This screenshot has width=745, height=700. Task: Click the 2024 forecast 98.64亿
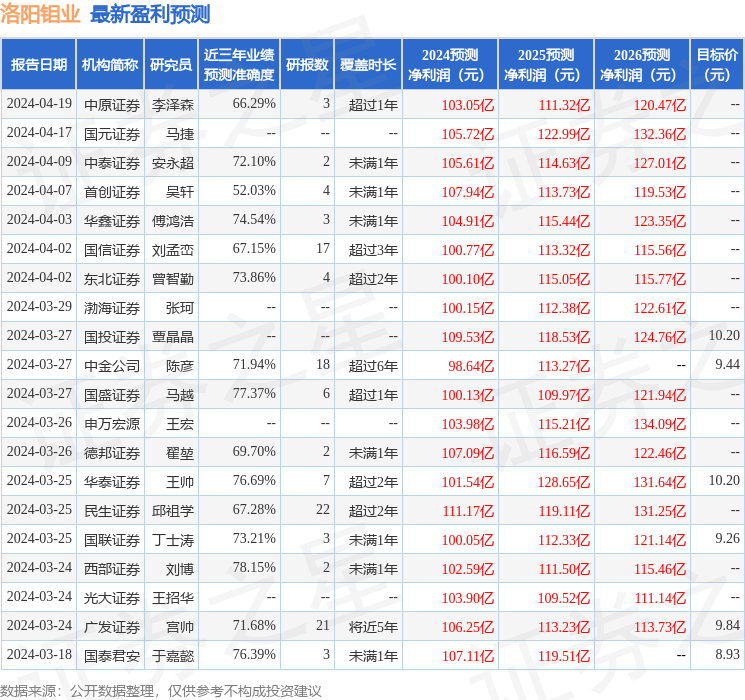[x=471, y=366]
